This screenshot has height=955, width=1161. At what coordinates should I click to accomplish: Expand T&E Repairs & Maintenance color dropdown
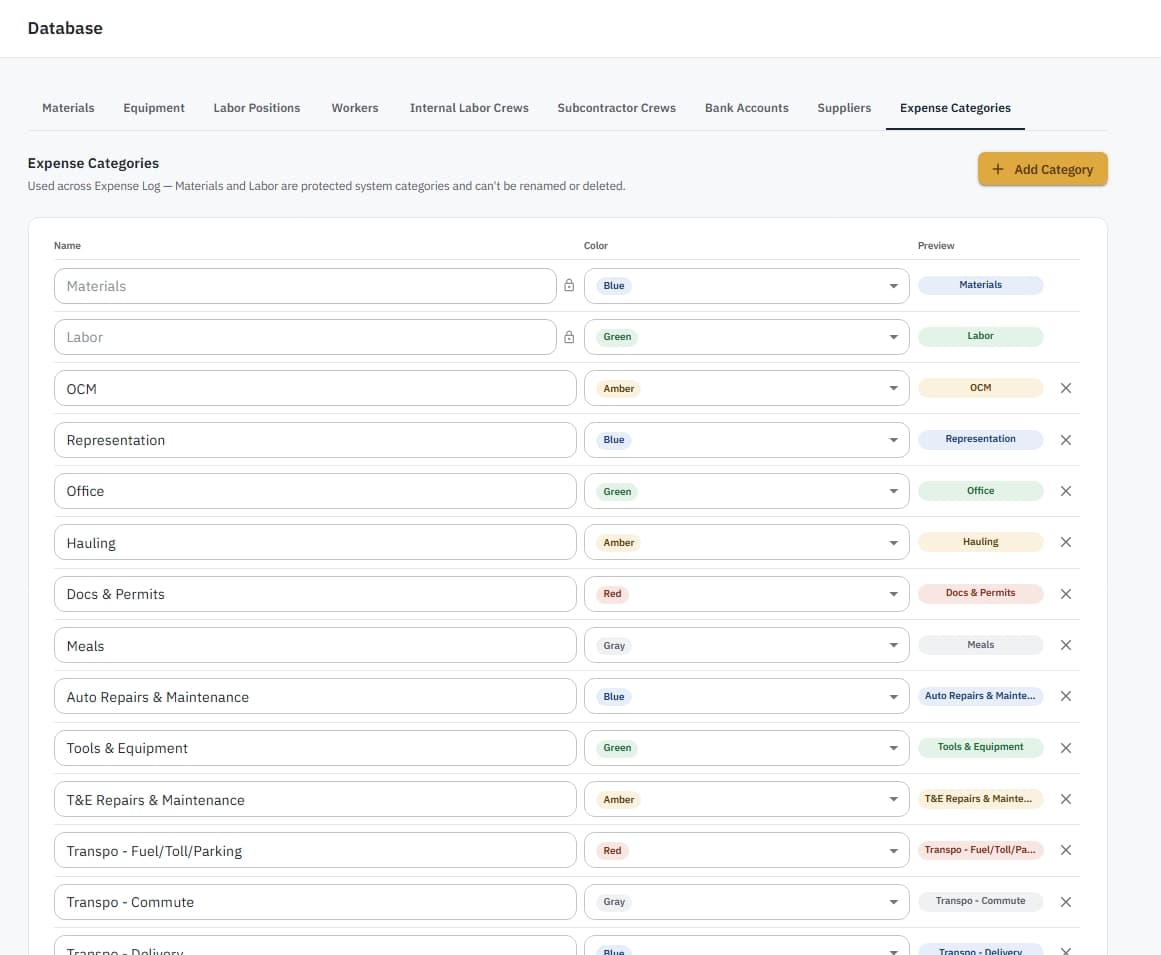click(x=746, y=799)
